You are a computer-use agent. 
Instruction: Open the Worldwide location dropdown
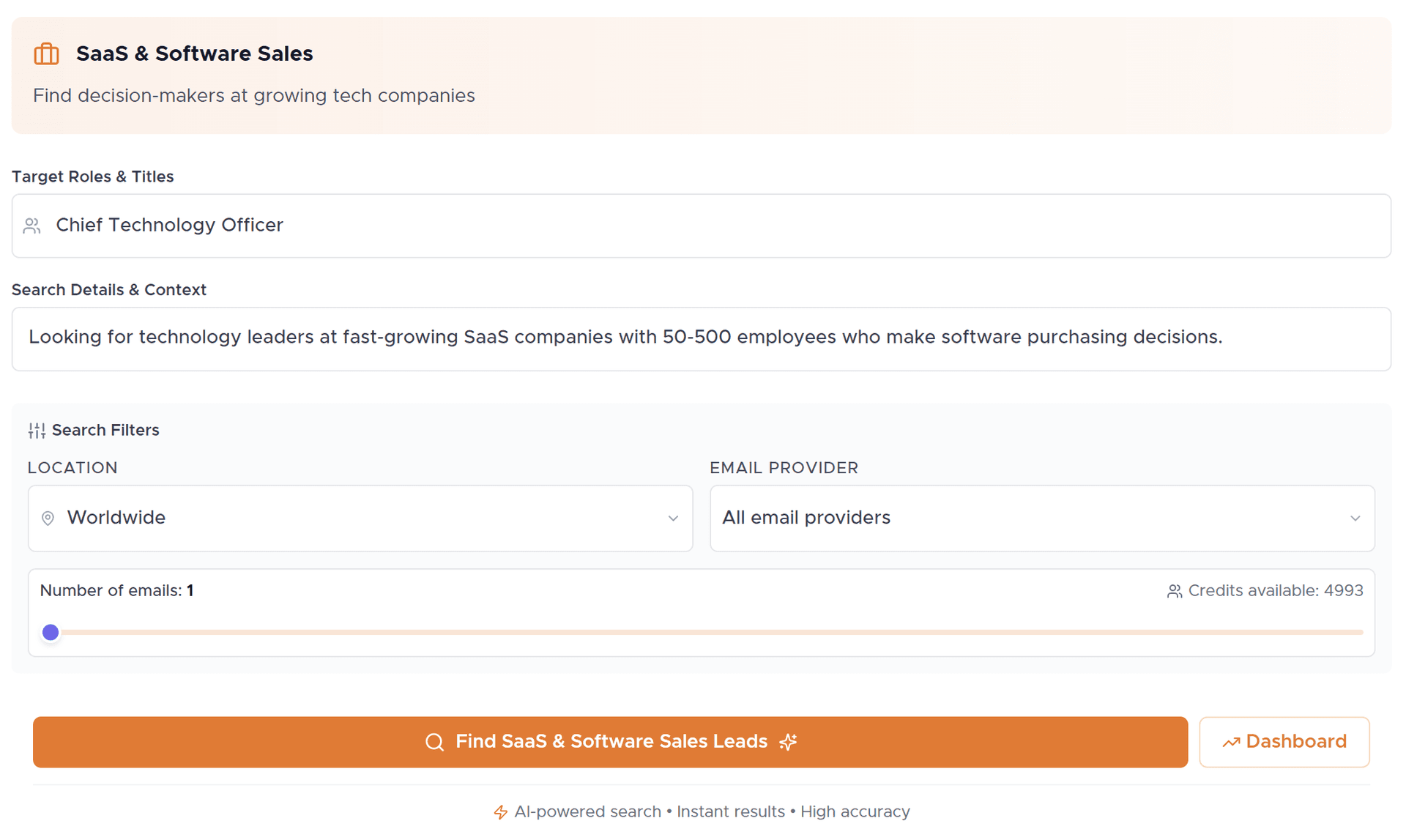tap(359, 518)
